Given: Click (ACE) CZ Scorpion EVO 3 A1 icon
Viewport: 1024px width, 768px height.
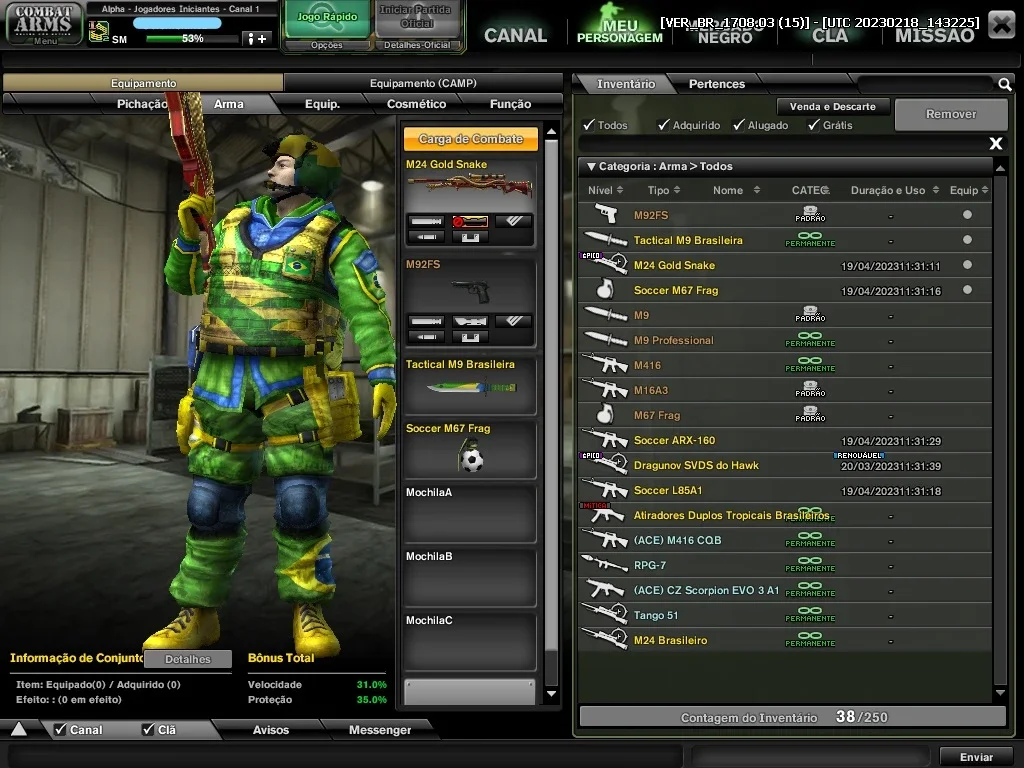Looking at the screenshot, I should point(605,589).
